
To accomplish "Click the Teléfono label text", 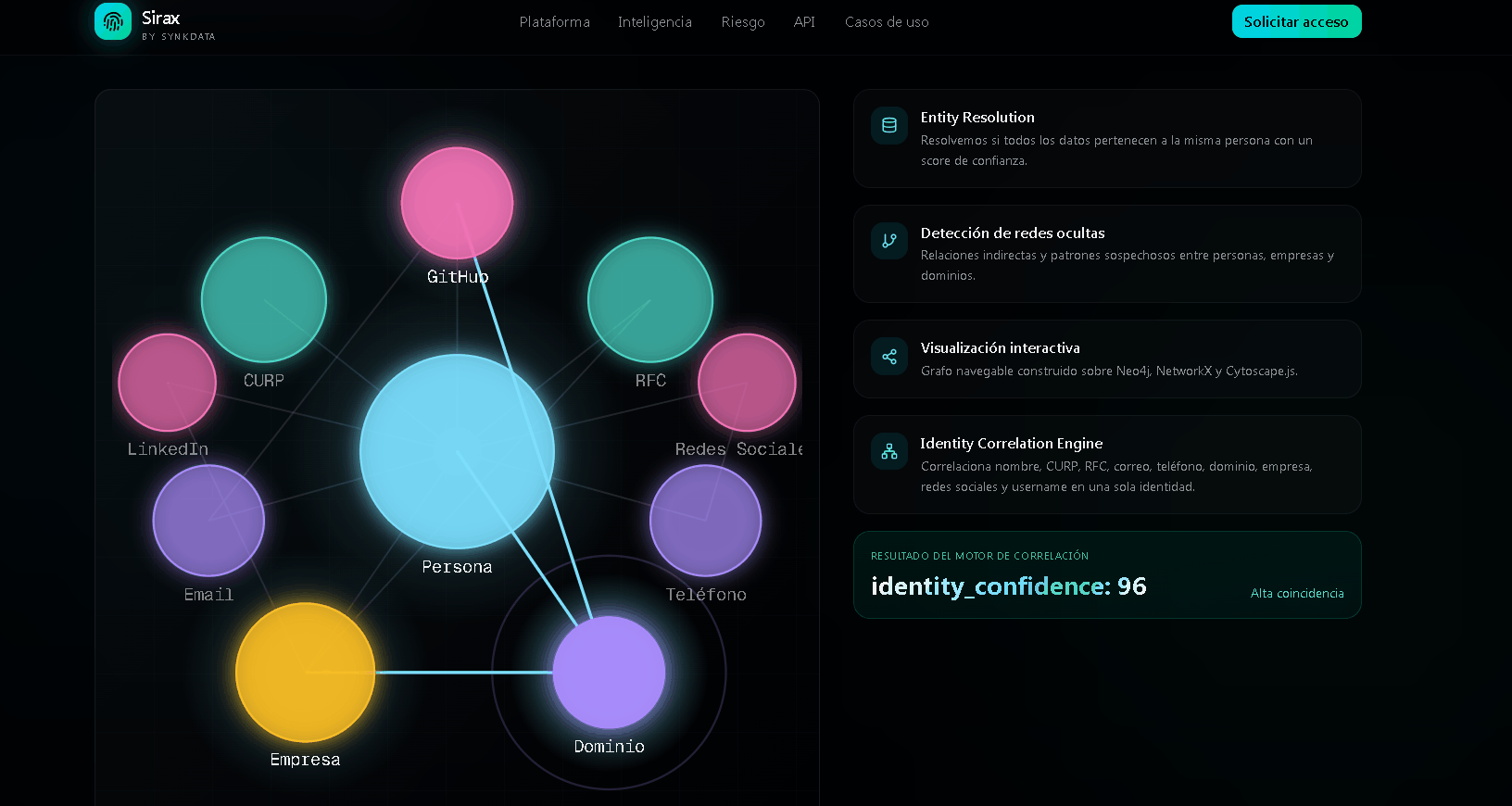I will pyautogui.click(x=706, y=595).
